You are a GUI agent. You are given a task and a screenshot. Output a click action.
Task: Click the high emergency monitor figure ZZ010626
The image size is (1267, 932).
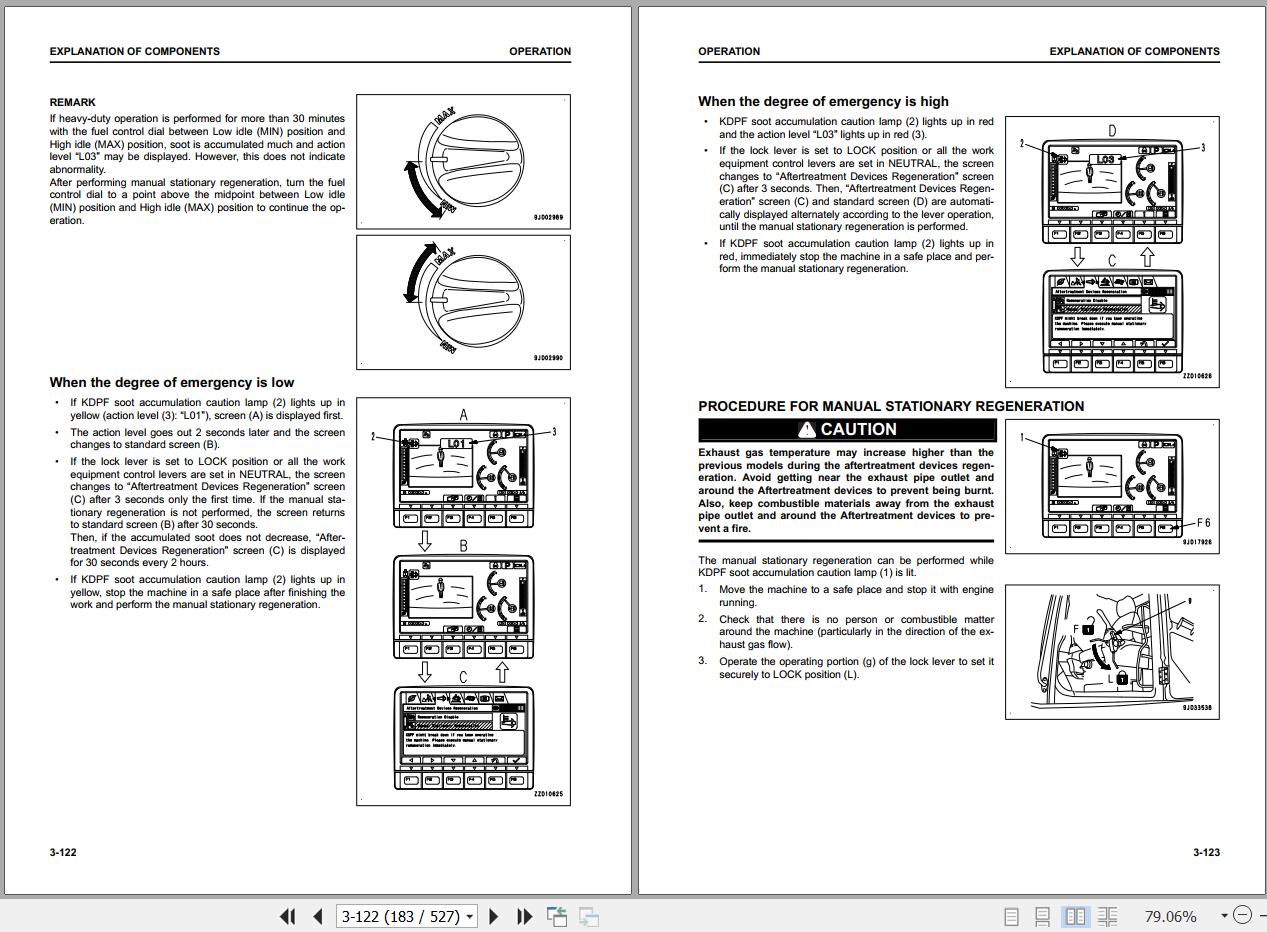point(1112,252)
